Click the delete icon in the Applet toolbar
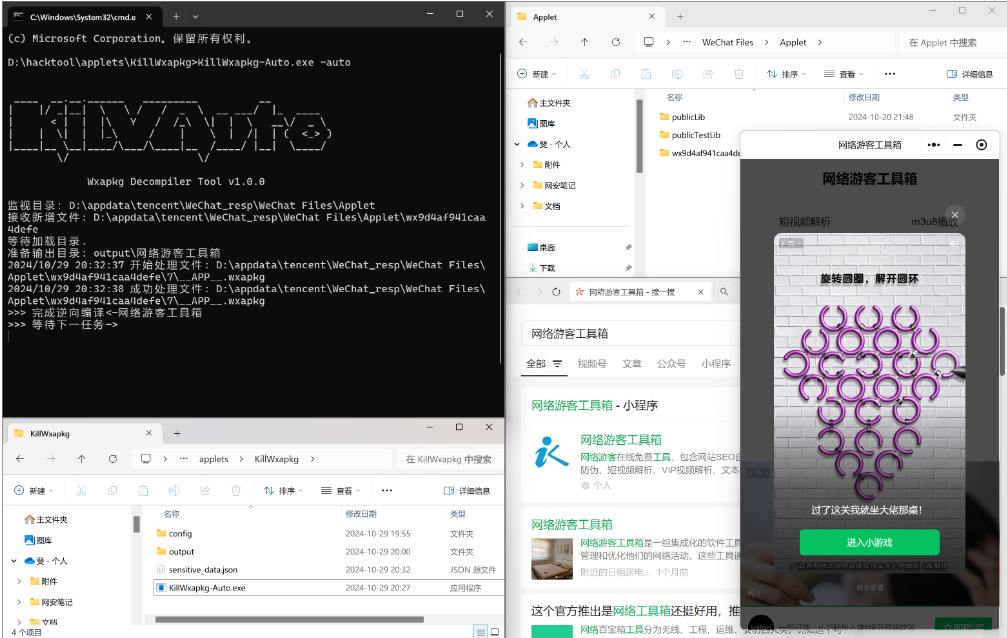The height and width of the screenshot is (638, 1007). (x=739, y=73)
